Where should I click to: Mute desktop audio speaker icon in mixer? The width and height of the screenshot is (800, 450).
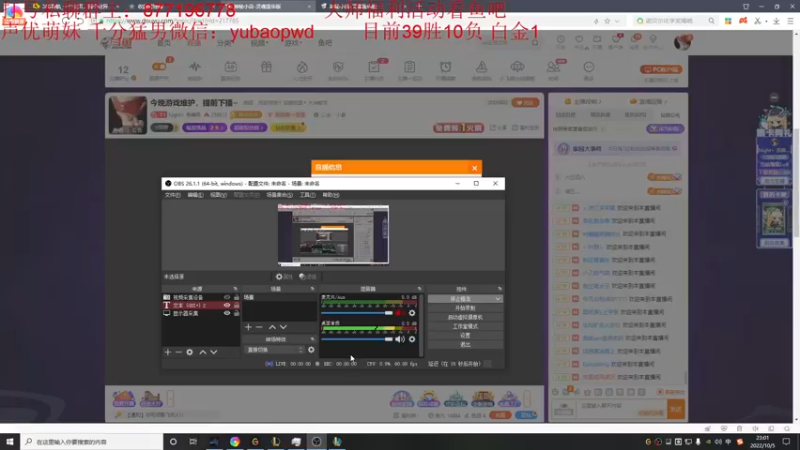(400, 339)
